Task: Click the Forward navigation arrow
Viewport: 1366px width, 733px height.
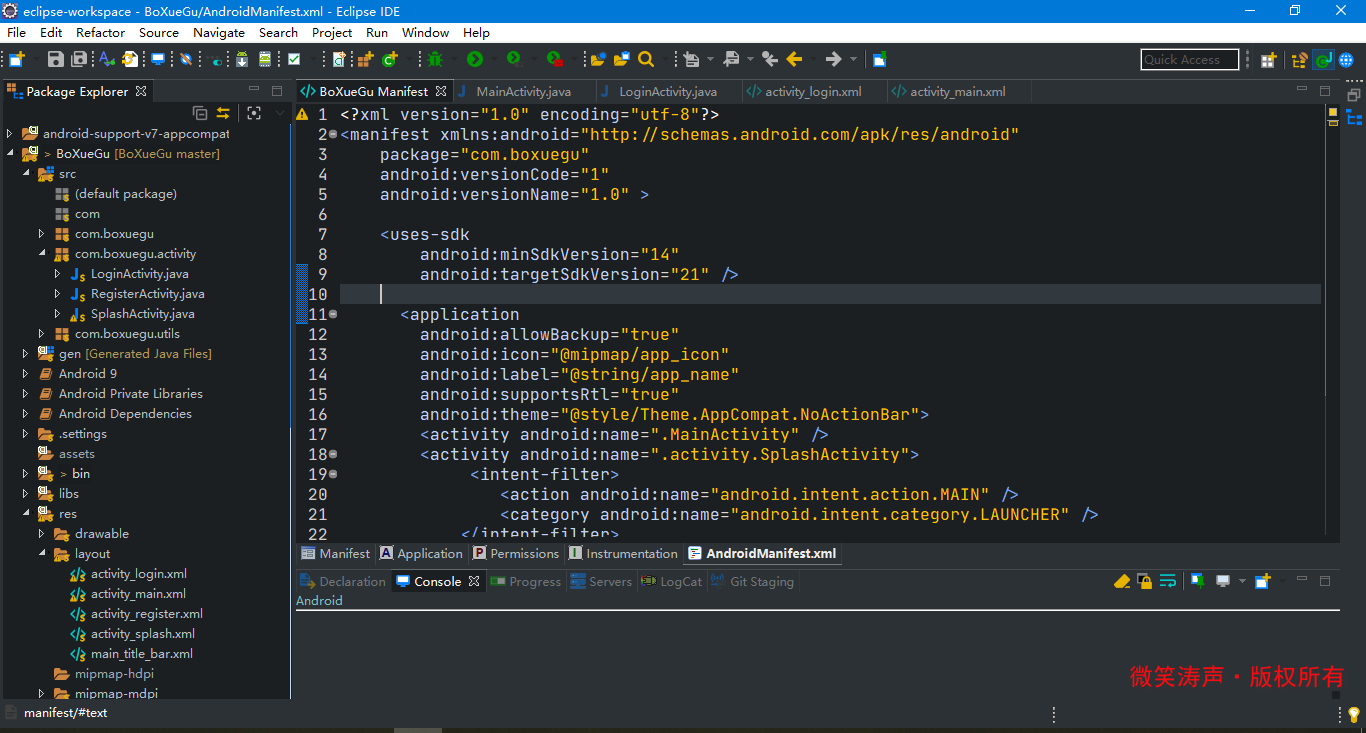Action: point(833,60)
